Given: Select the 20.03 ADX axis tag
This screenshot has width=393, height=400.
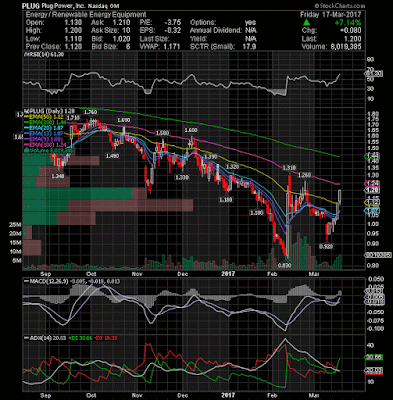Looking at the screenshot, I should (374, 370).
